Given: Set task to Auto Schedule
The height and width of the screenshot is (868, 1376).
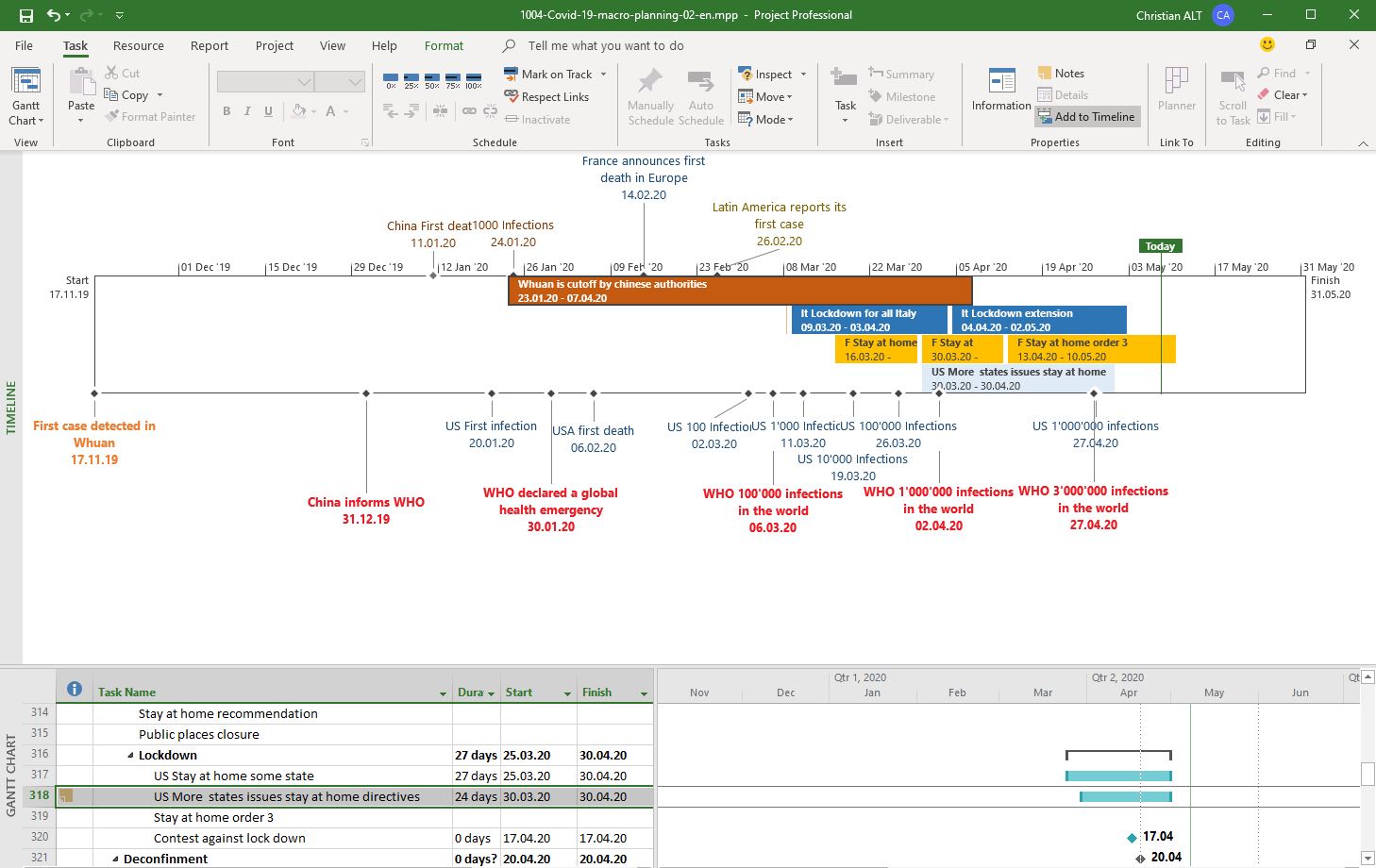Looking at the screenshot, I should click(701, 96).
